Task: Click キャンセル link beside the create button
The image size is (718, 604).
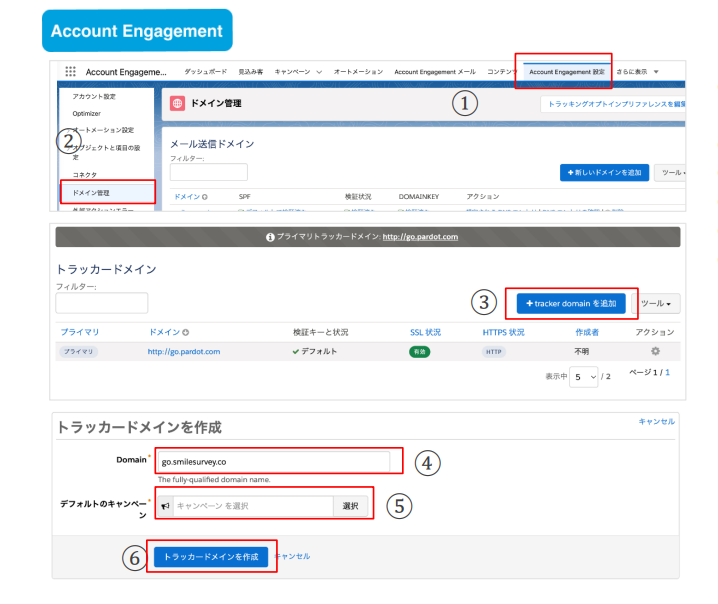Action: pos(292,556)
